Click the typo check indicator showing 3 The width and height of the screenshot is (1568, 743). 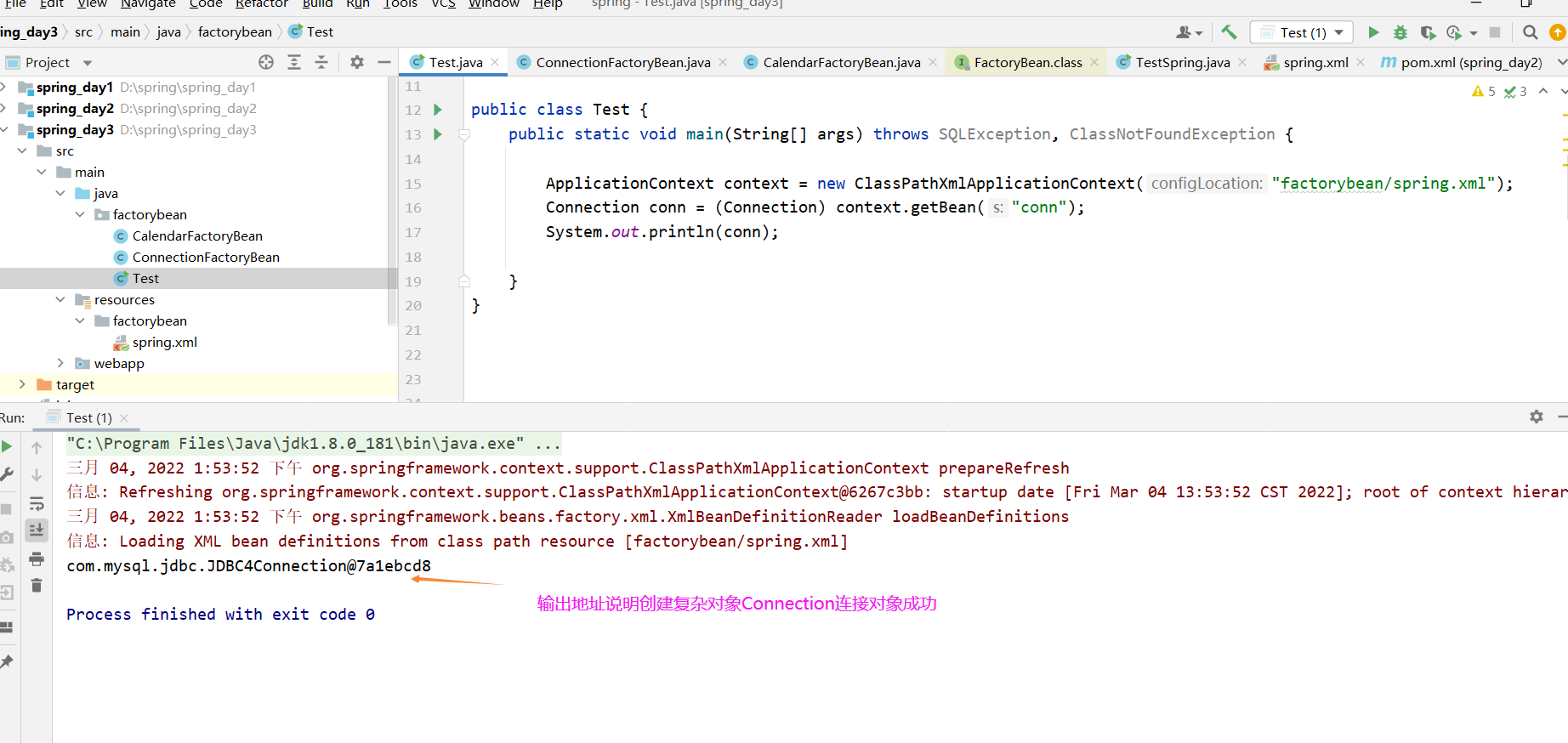coord(1515,91)
